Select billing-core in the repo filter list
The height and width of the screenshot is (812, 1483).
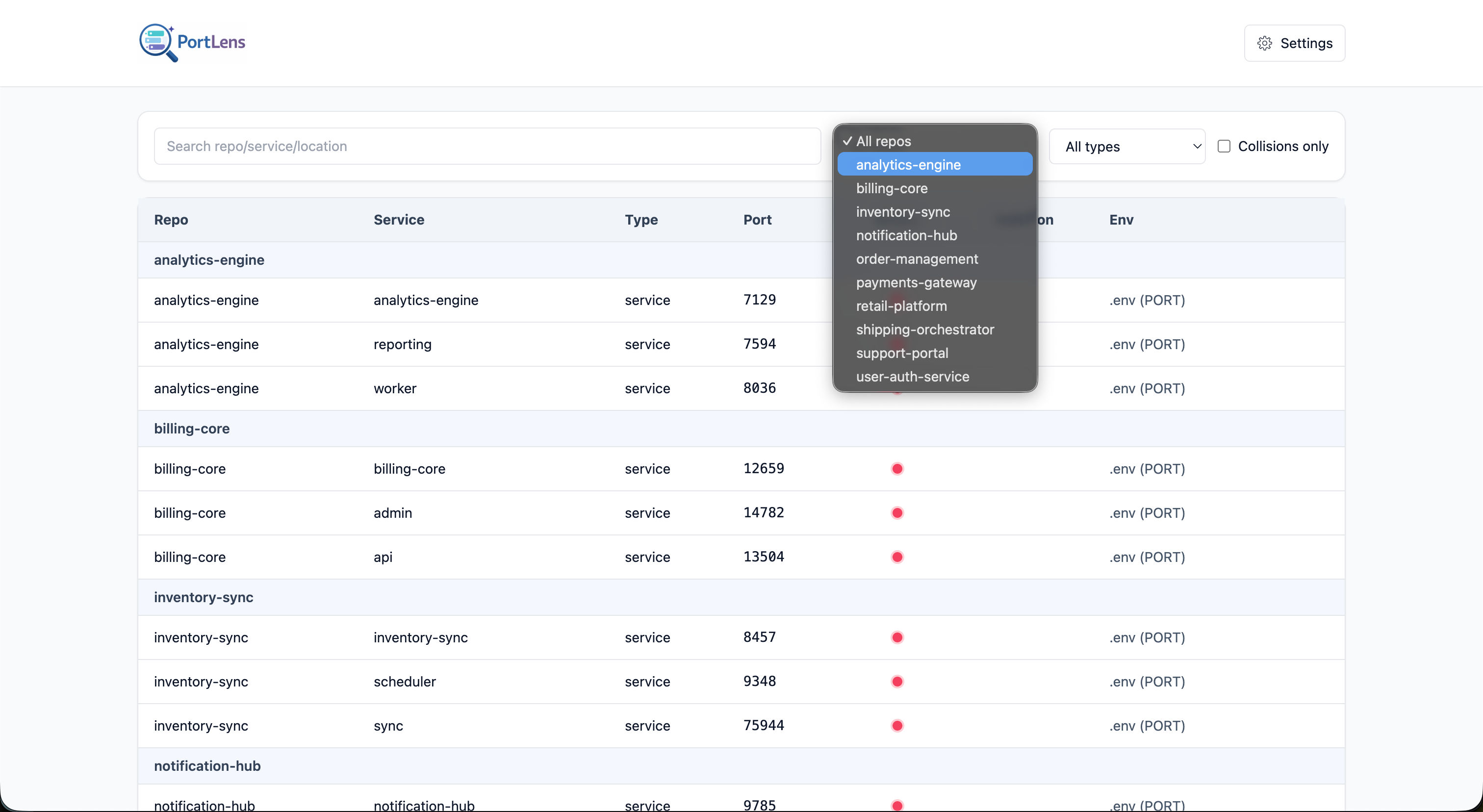pos(891,188)
